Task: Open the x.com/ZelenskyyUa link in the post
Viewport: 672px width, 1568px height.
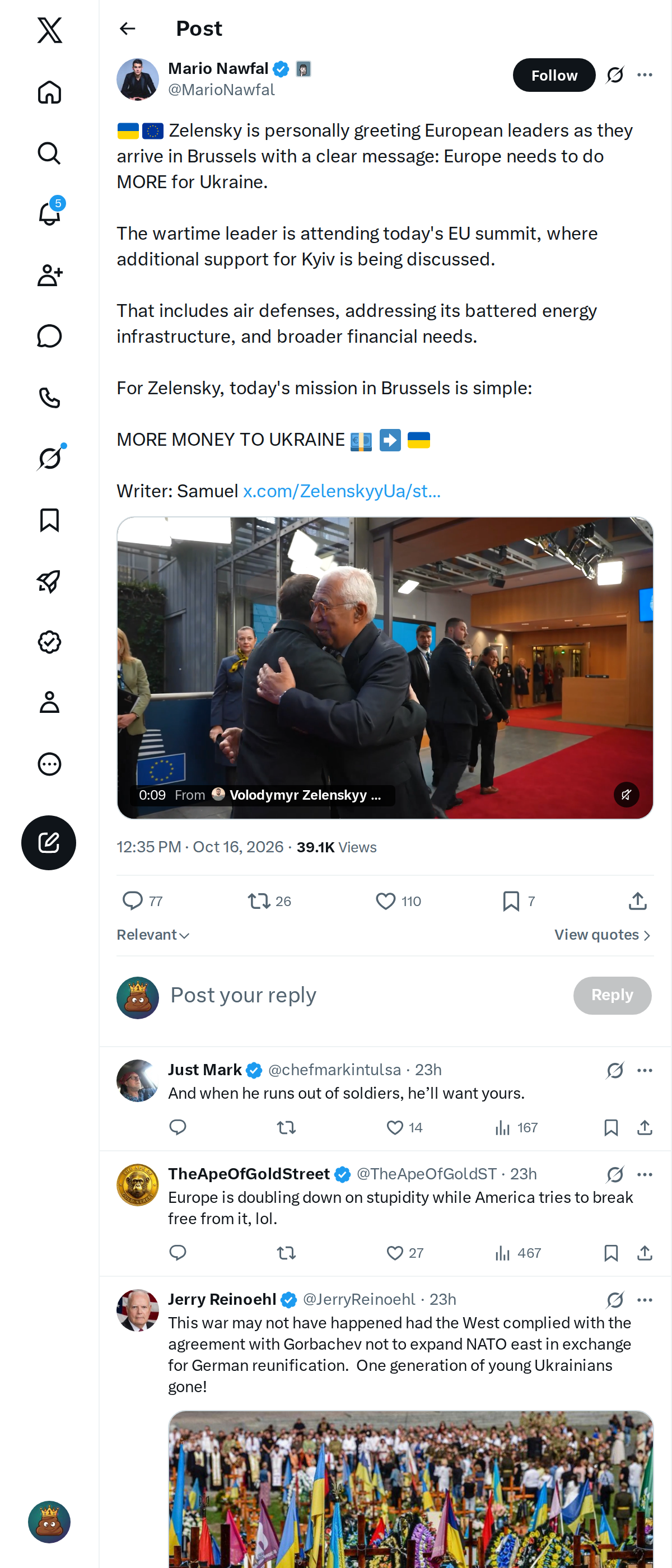Action: click(x=342, y=491)
